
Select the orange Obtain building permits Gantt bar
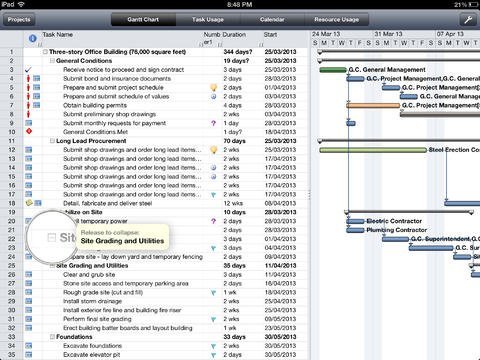[373, 105]
